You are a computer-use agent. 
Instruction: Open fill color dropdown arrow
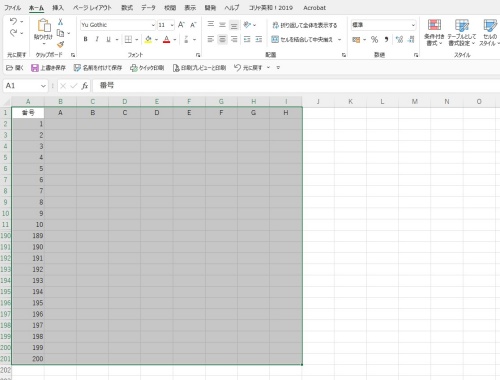pyautogui.click(x=156, y=40)
